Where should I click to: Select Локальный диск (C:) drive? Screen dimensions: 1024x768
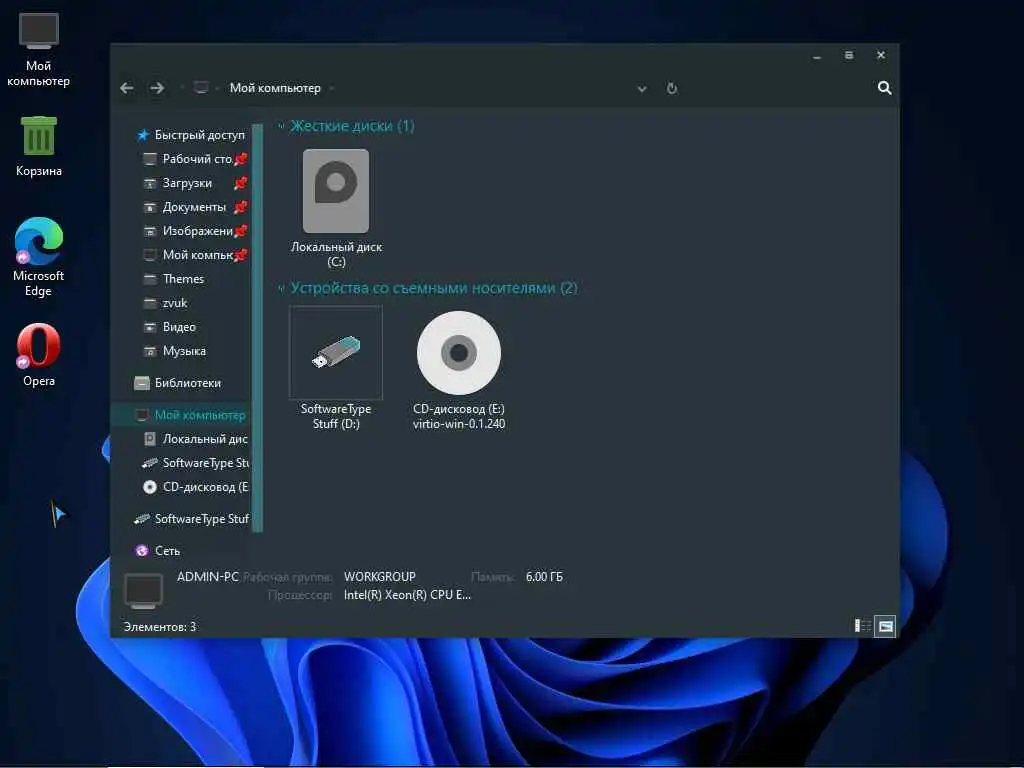(336, 208)
